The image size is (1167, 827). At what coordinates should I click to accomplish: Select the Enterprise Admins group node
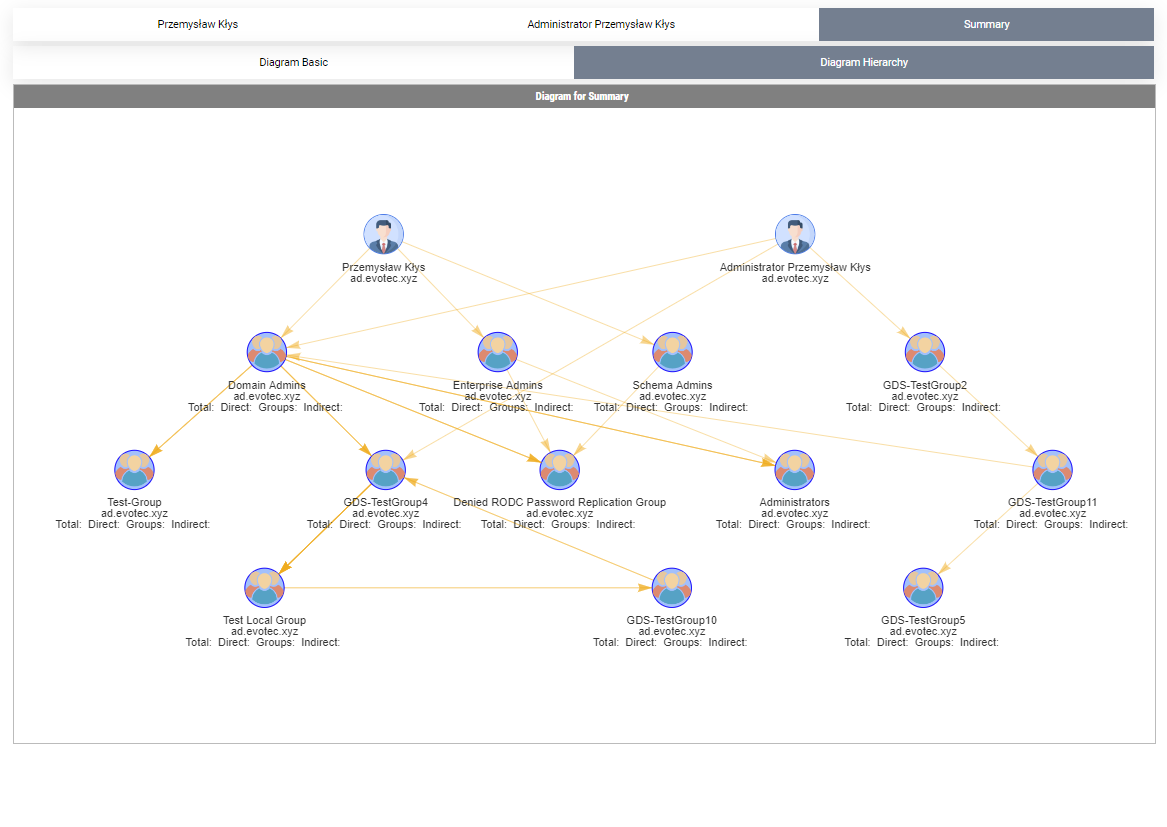pos(498,352)
